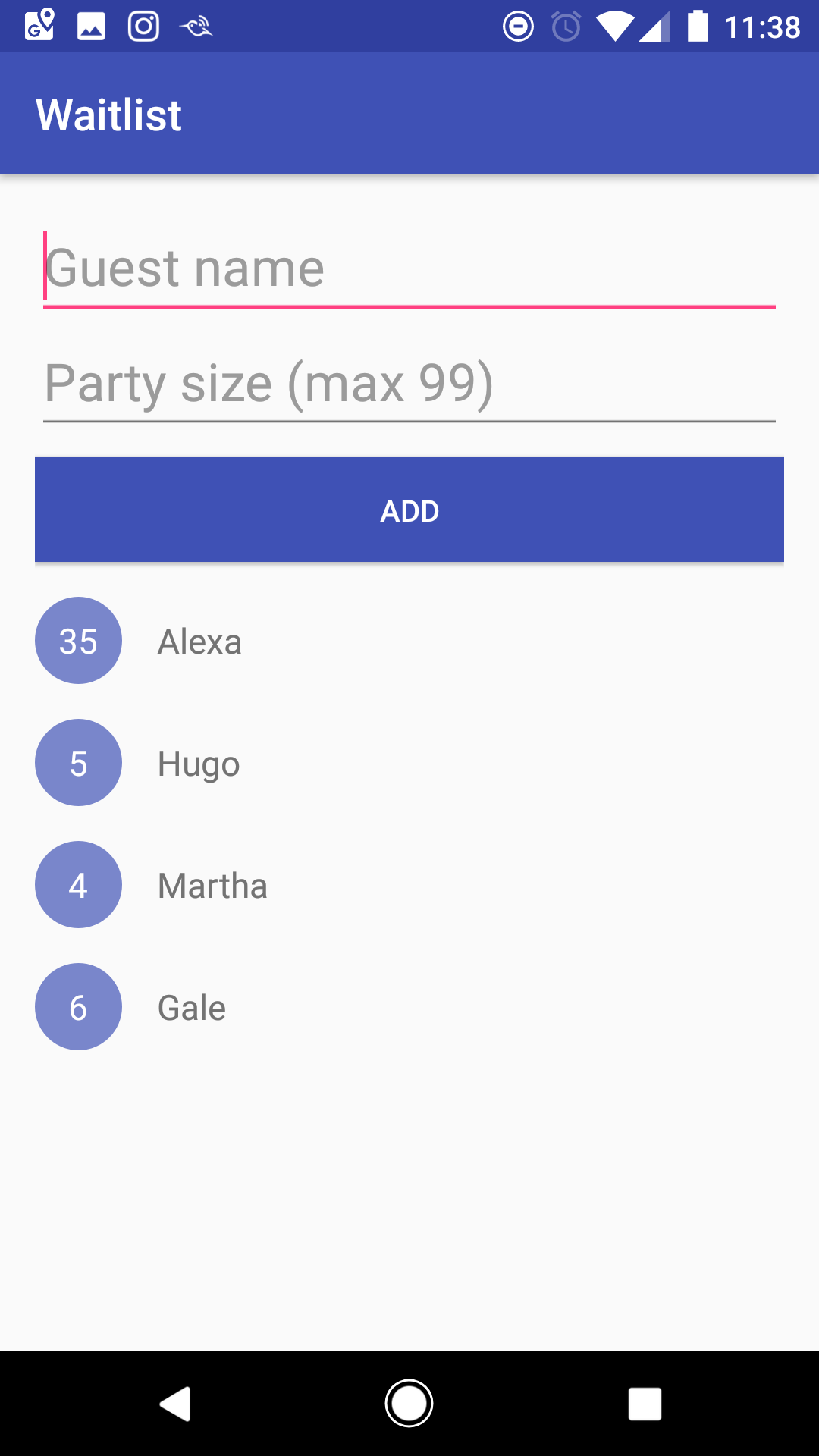Focus the Party size input field
This screenshot has height=1456, width=819.
[x=409, y=384]
